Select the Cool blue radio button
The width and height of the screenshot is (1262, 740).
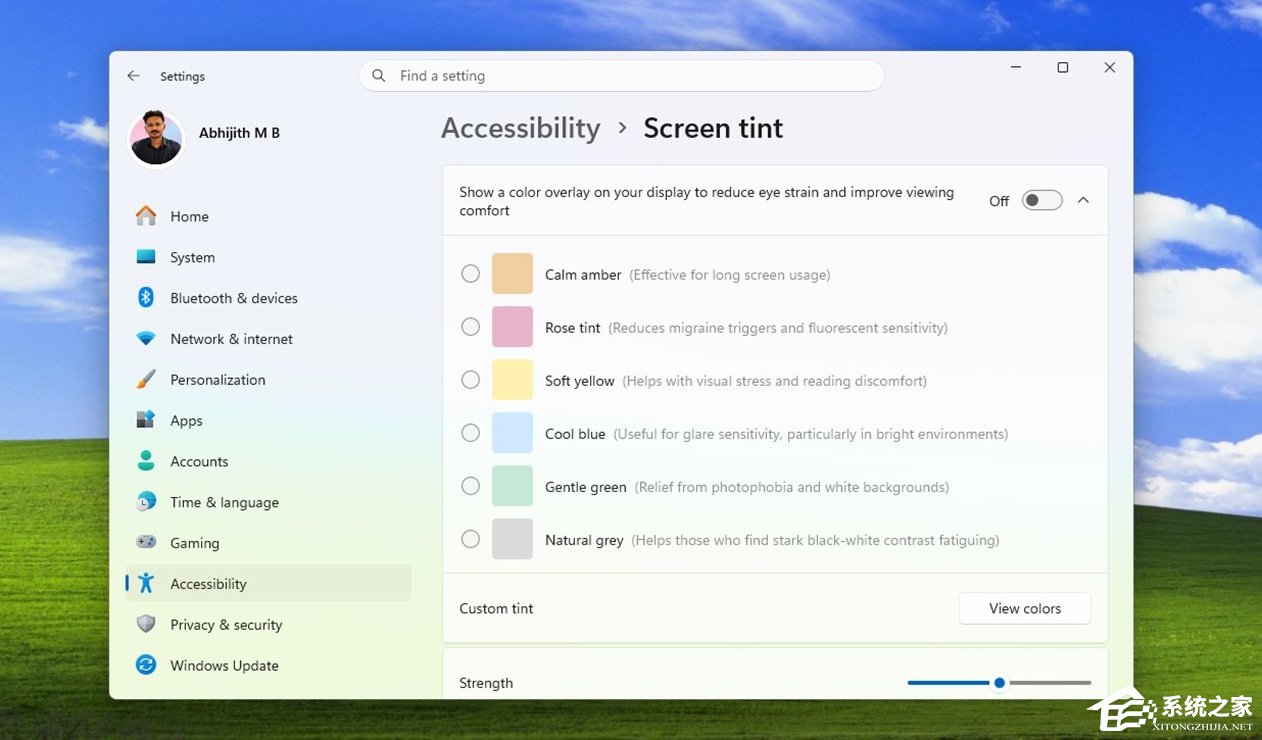click(470, 433)
